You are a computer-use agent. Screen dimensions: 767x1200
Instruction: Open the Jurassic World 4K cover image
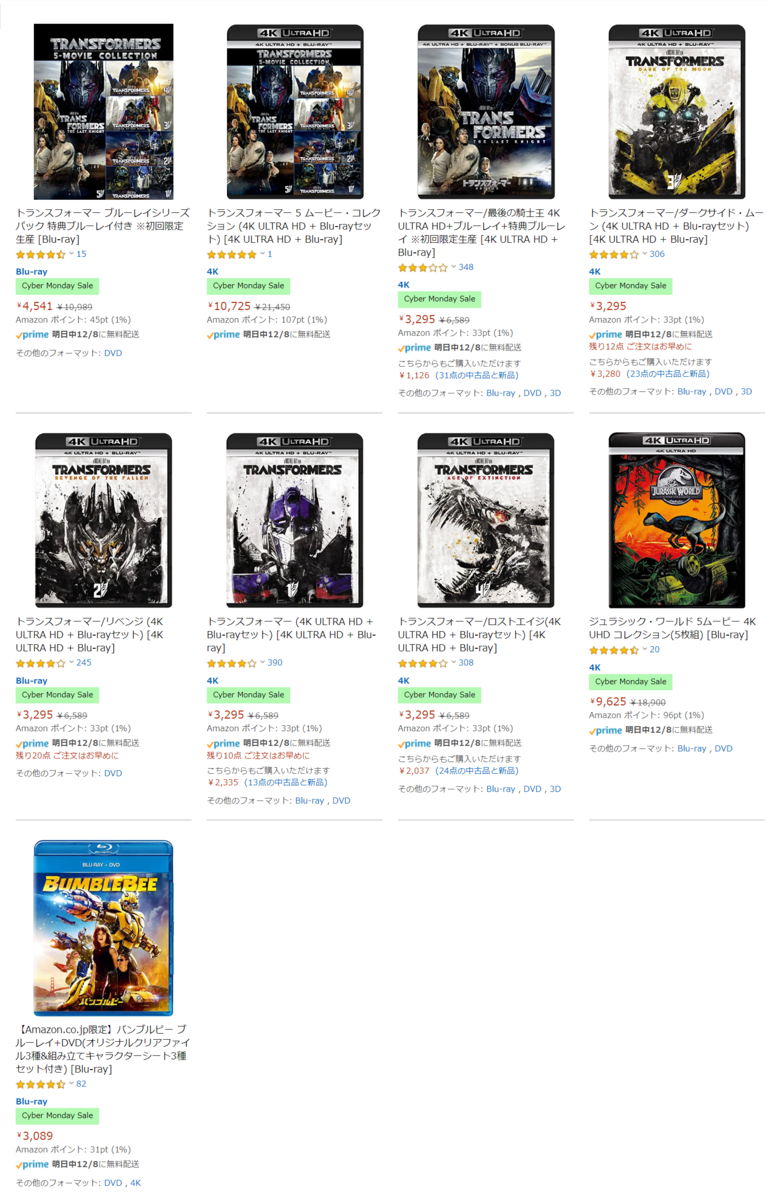[677, 520]
